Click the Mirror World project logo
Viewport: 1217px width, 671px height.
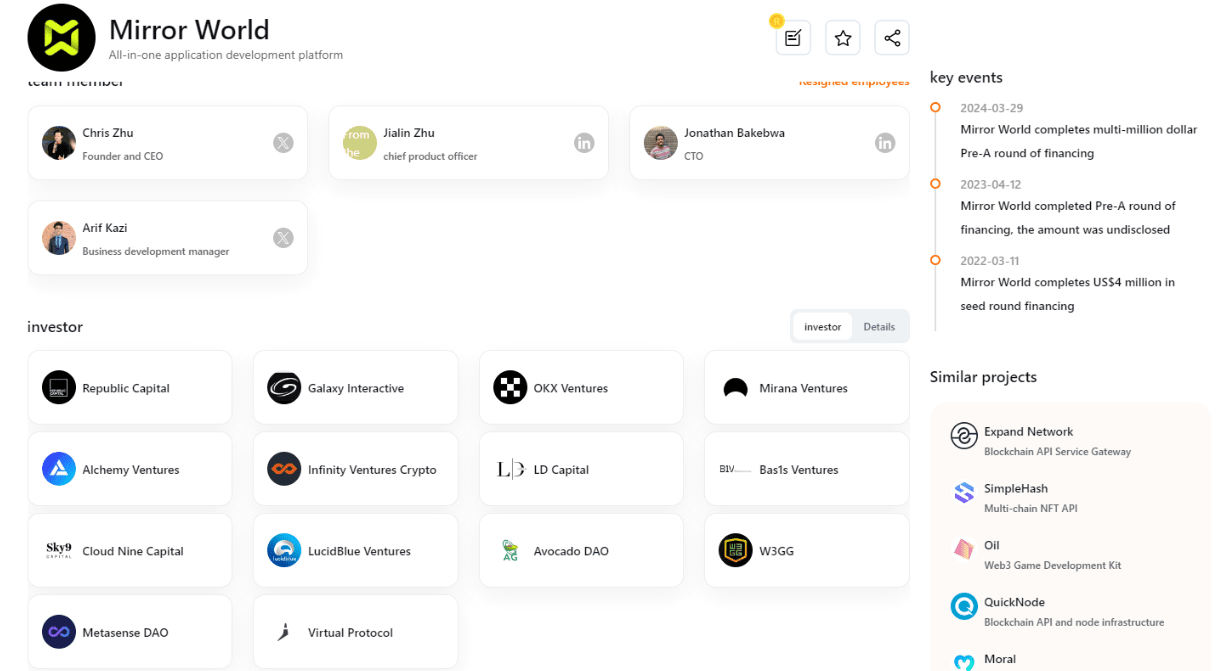61,38
